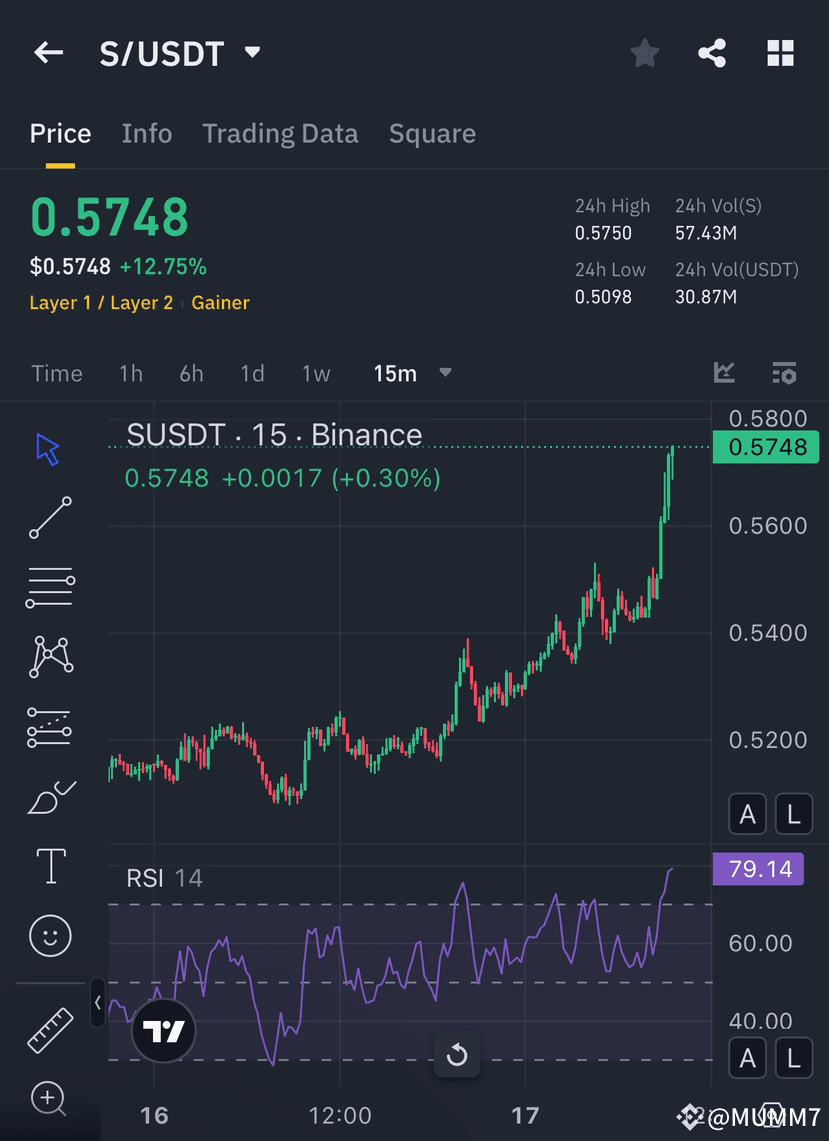Select the Text tool
The height and width of the screenshot is (1141, 829).
pos(51,866)
